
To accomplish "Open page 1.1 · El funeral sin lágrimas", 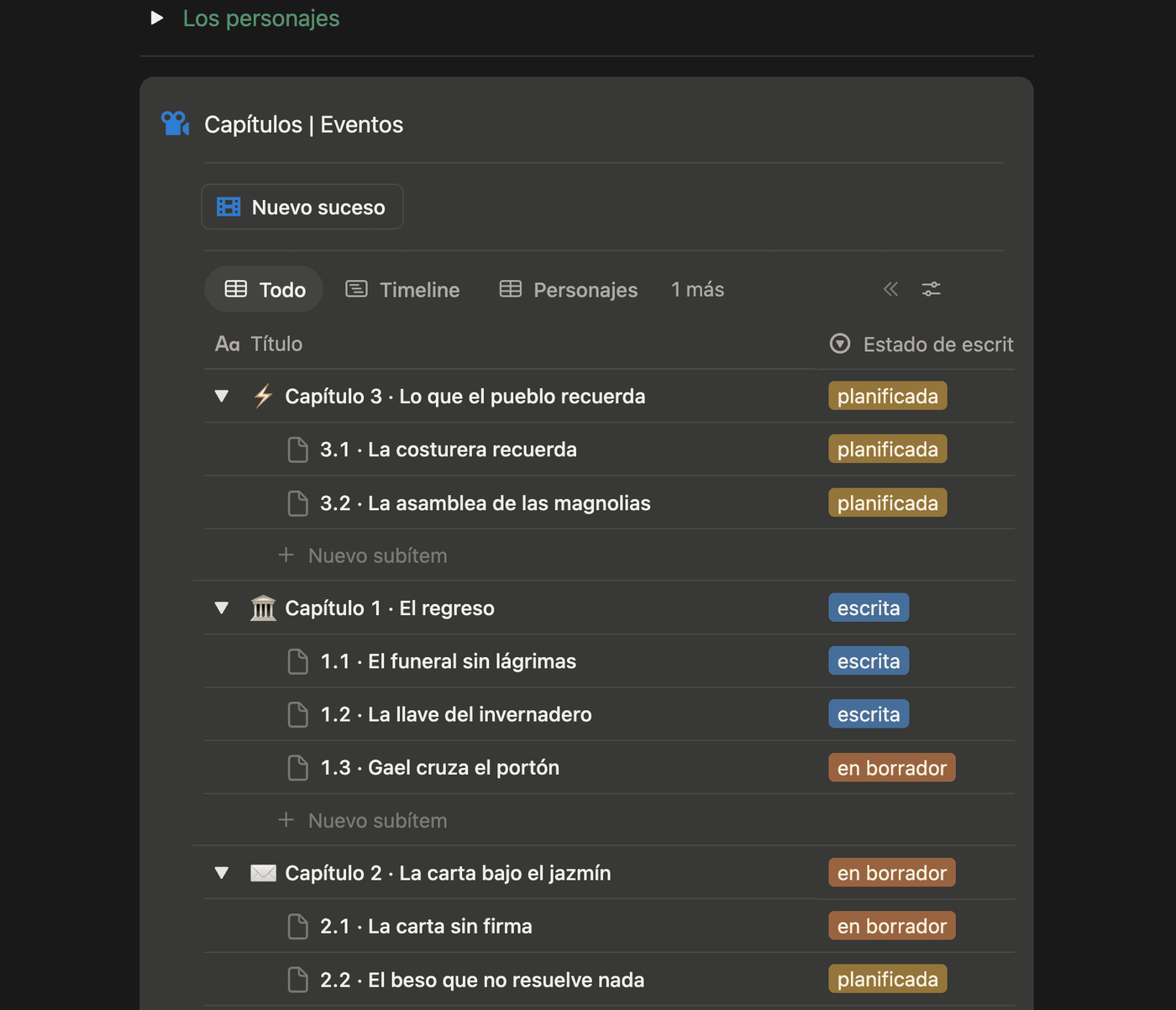I will 449,661.
